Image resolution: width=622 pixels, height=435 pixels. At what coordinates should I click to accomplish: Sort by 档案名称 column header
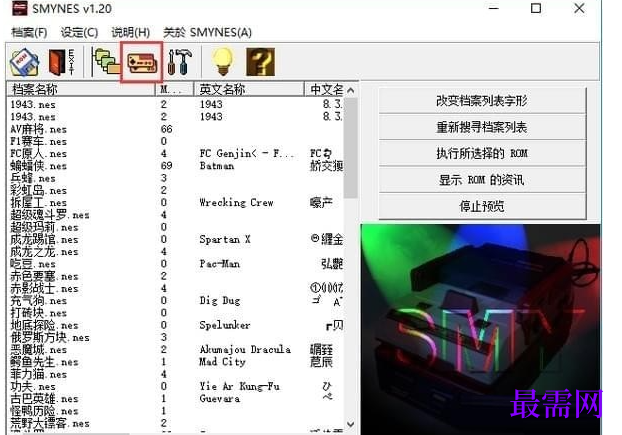[81, 89]
